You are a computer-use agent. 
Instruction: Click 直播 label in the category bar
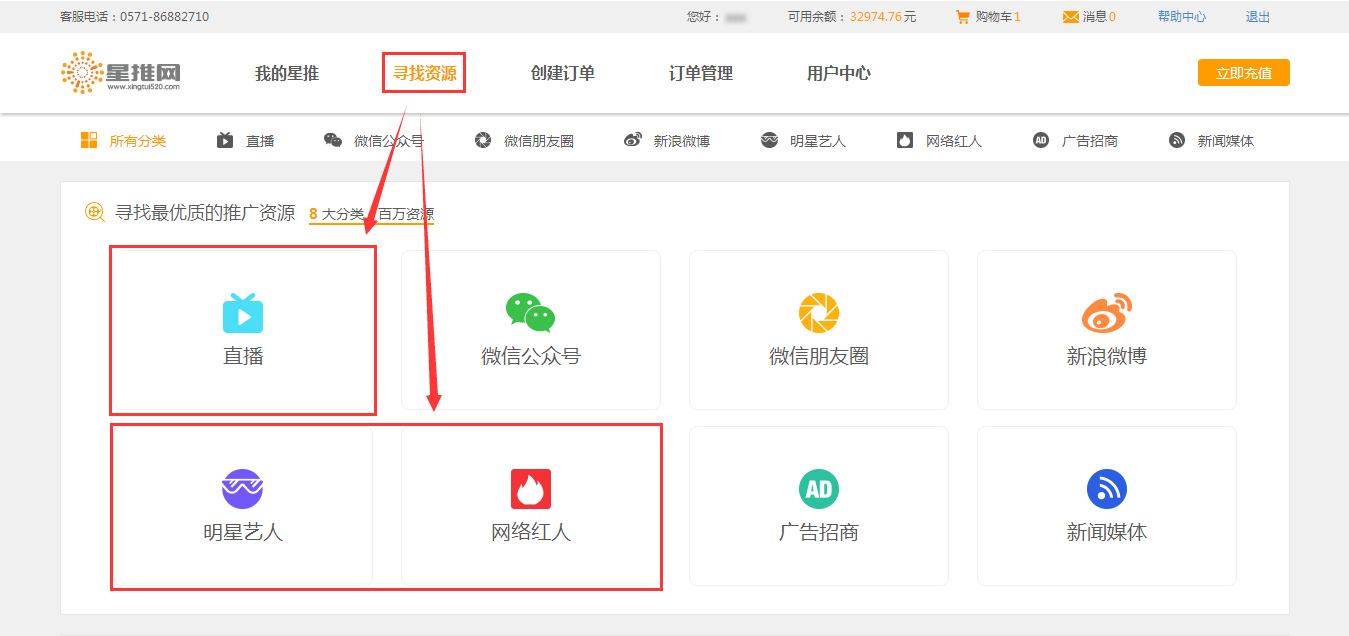coord(260,141)
